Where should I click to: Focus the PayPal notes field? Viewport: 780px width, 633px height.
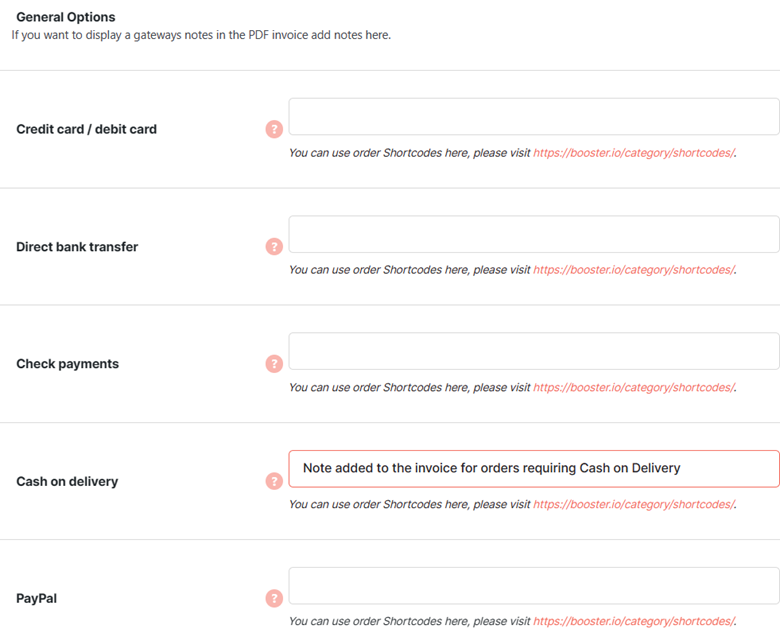click(534, 586)
